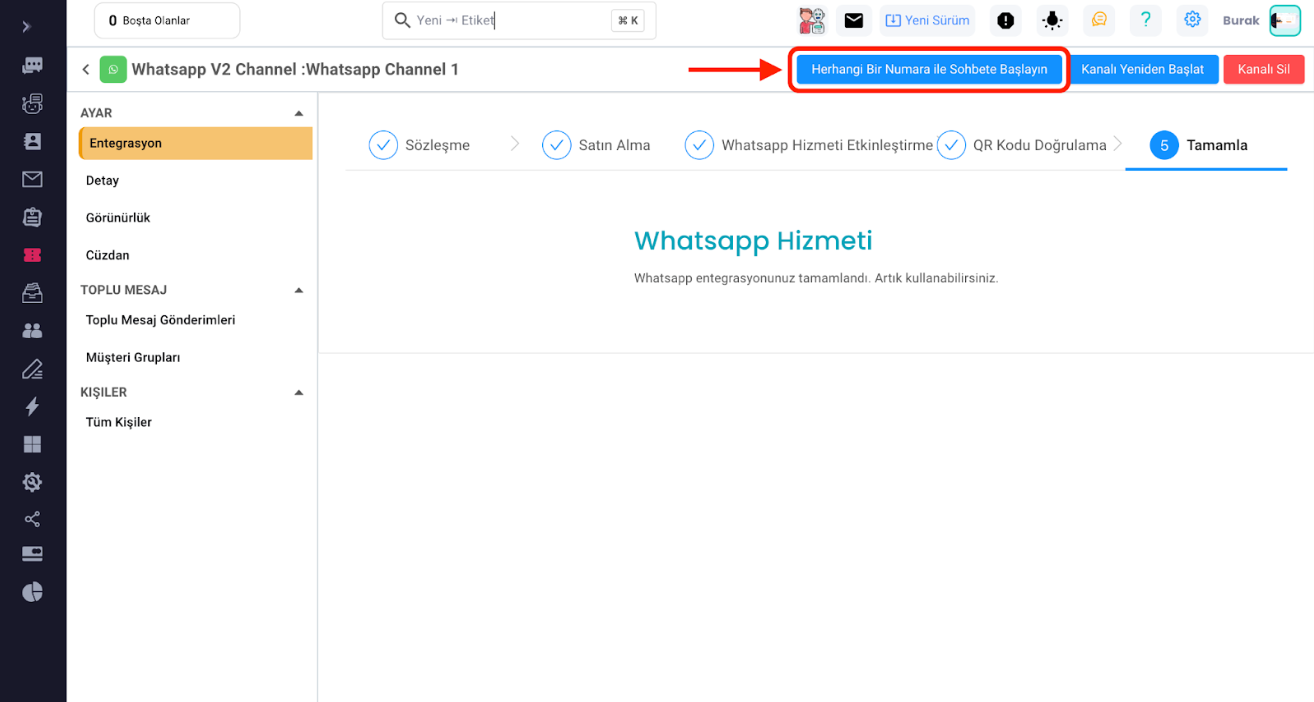Screen dimensions: 1314x702
Task: Expand the left navigation sidebar
Action: pos(27,27)
